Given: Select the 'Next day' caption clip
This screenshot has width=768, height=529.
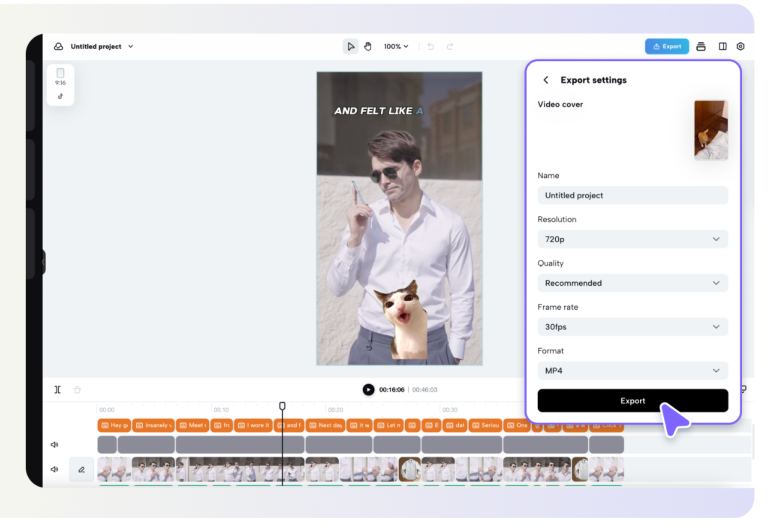Looking at the screenshot, I should tap(326, 425).
